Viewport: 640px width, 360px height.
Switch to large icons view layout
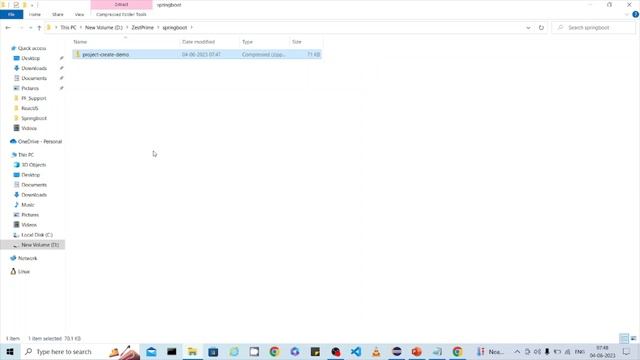pos(633,338)
